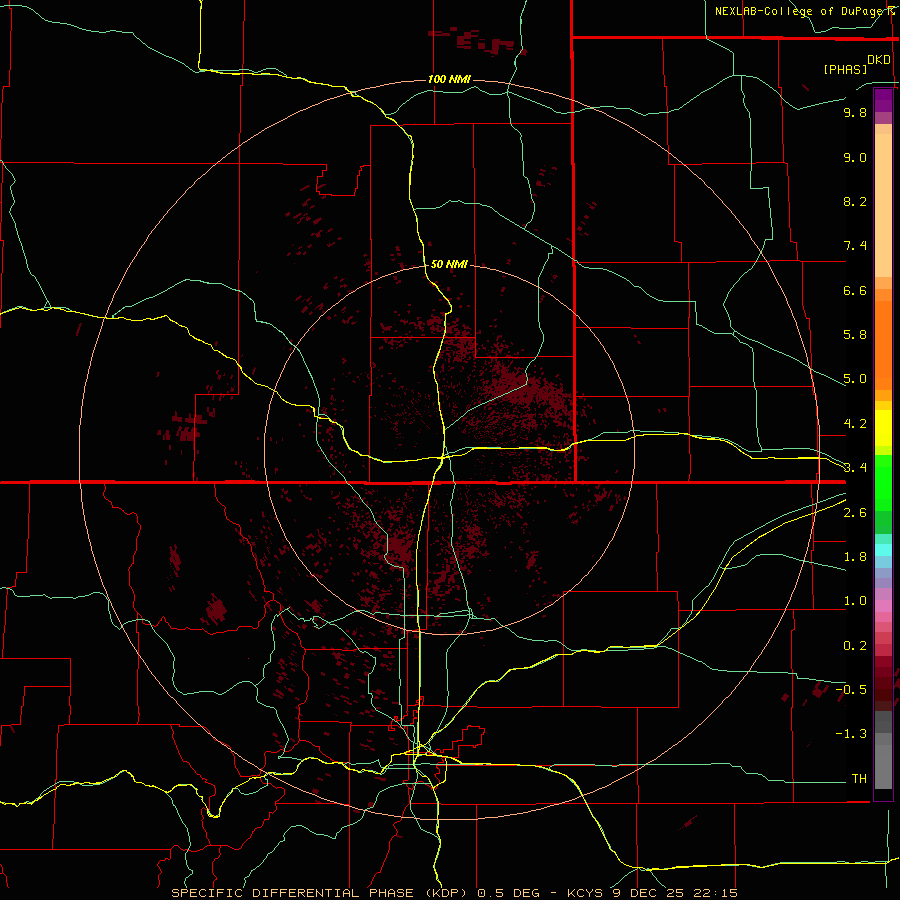
Task: Click the 22:15 time stamp
Action: (715, 893)
